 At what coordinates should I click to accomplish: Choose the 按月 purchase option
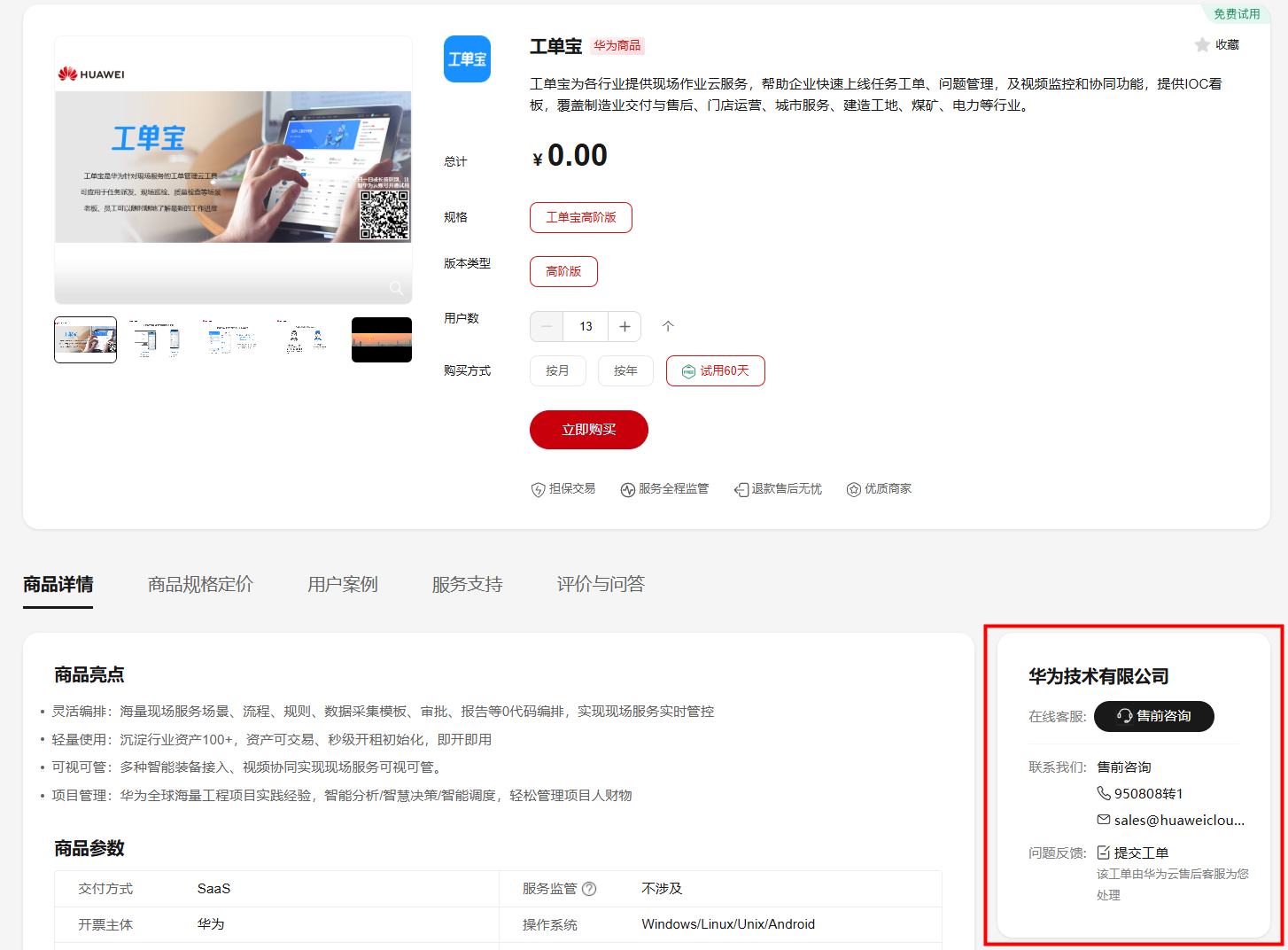coord(558,370)
